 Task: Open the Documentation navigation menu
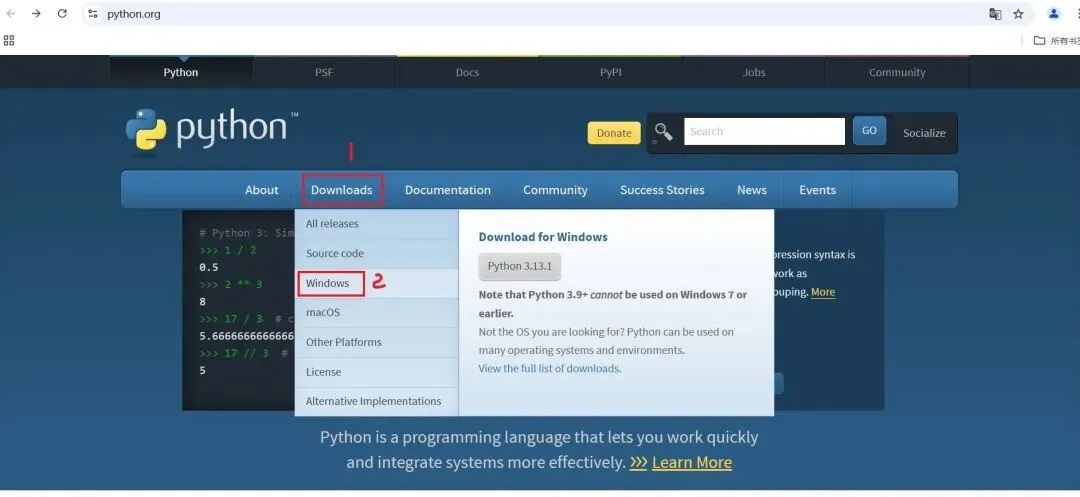pos(448,190)
